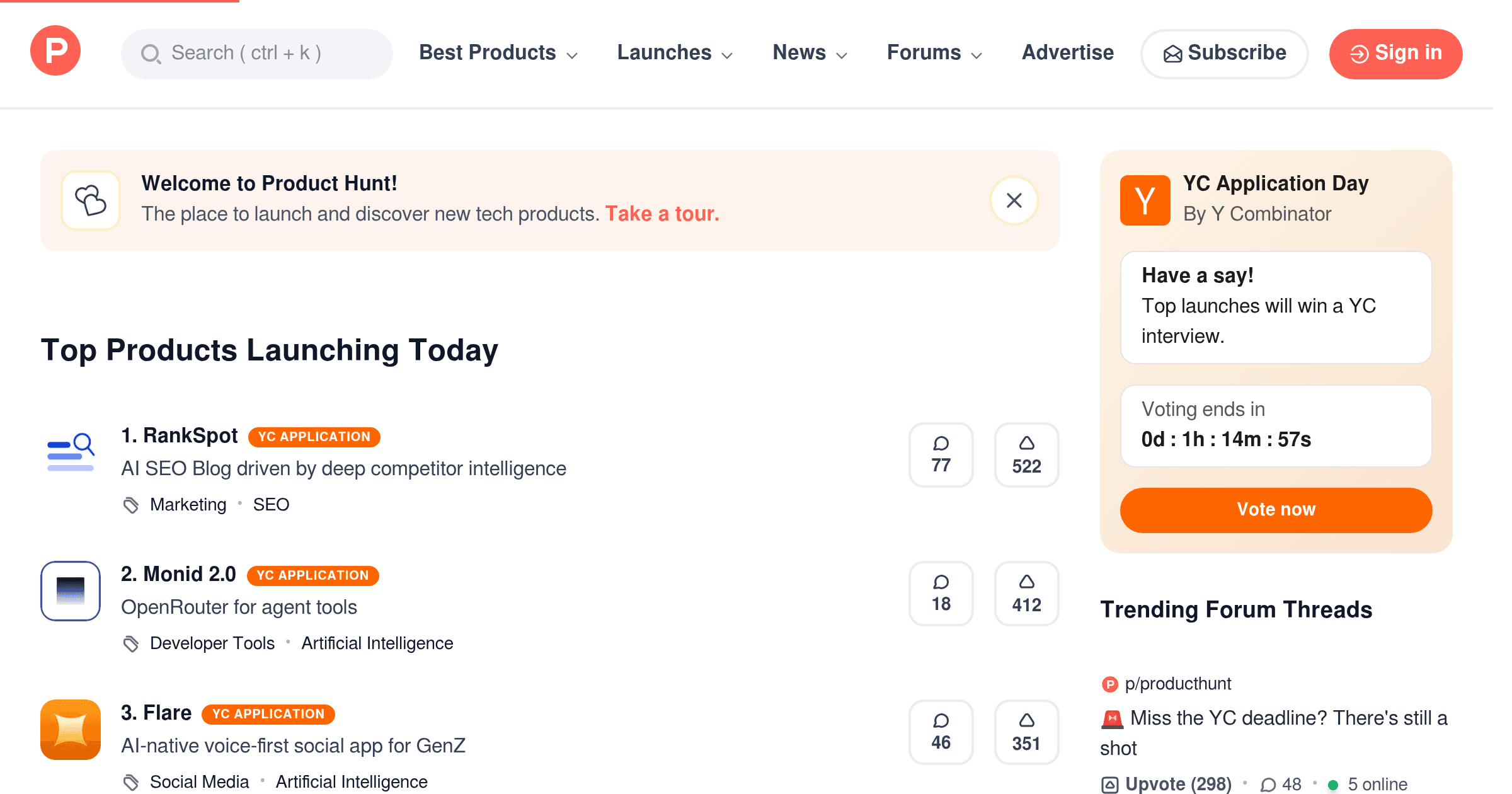Open the Flare product title
This screenshot has width=1512, height=794.
(156, 713)
